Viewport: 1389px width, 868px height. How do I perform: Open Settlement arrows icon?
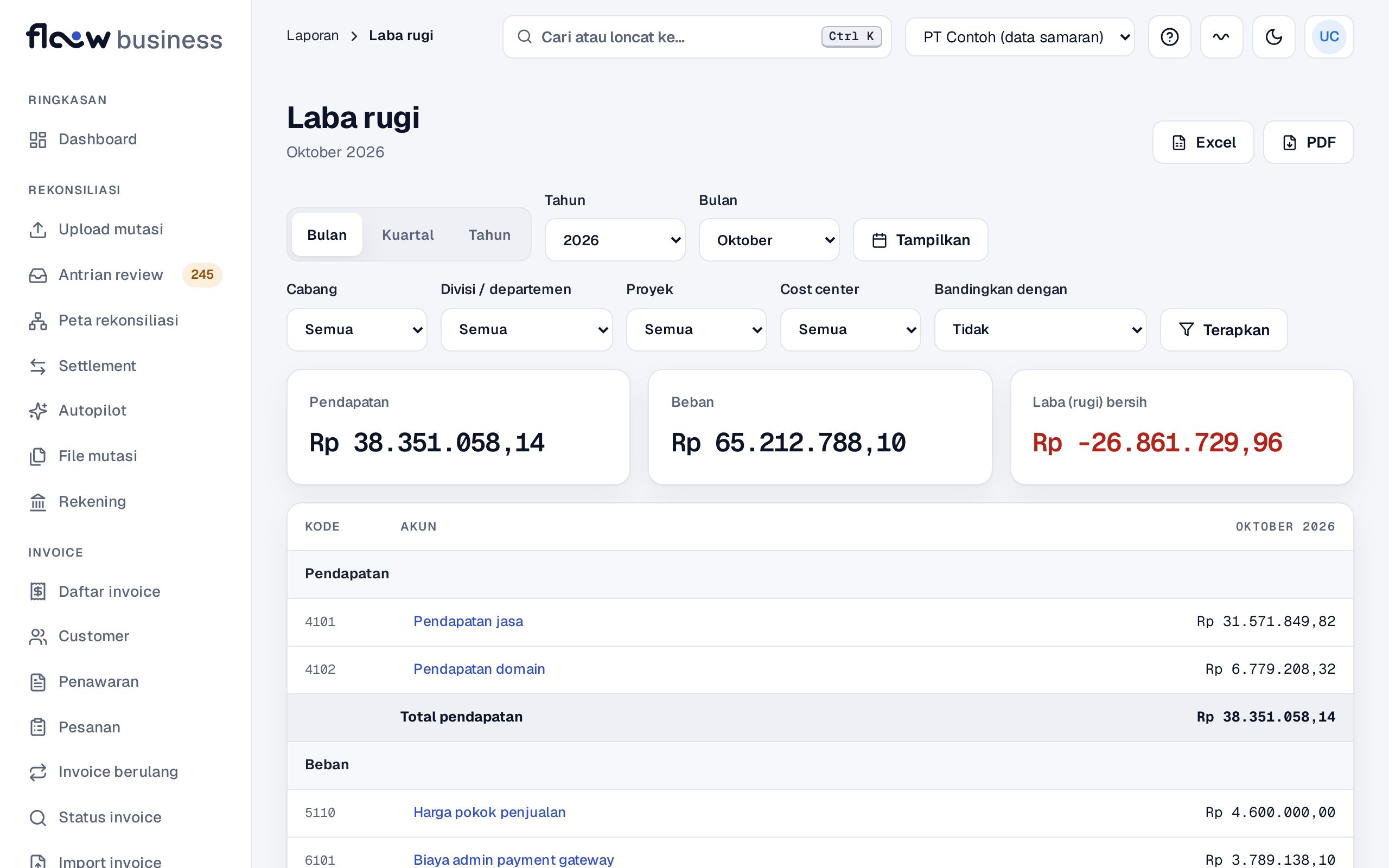[38, 366]
